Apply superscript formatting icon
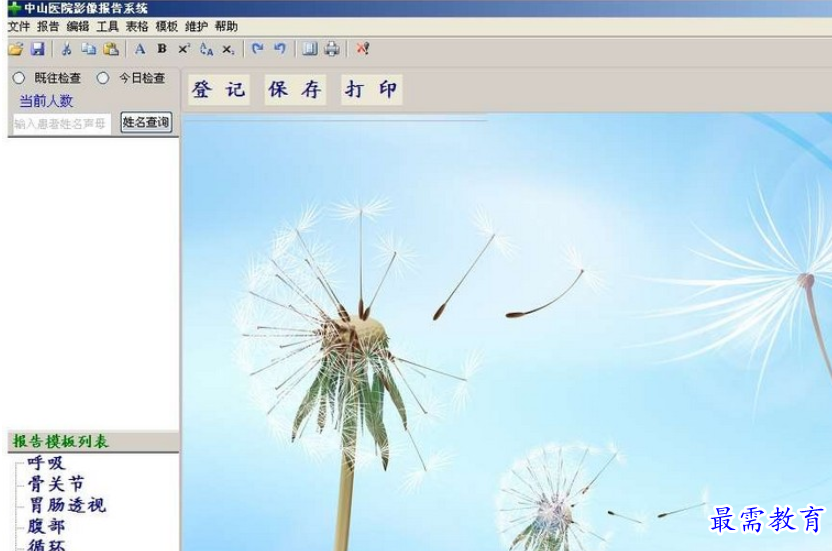The width and height of the screenshot is (832, 551). click(x=184, y=49)
